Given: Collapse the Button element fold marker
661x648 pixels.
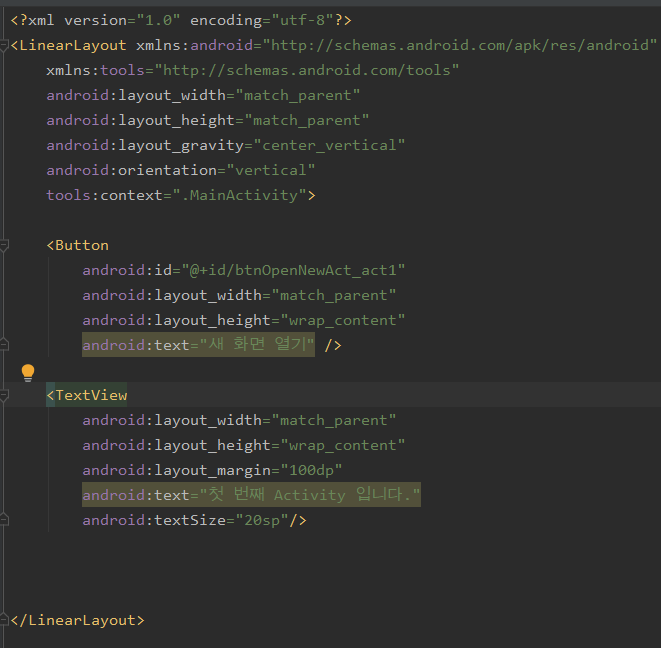Looking at the screenshot, I should (4, 245).
